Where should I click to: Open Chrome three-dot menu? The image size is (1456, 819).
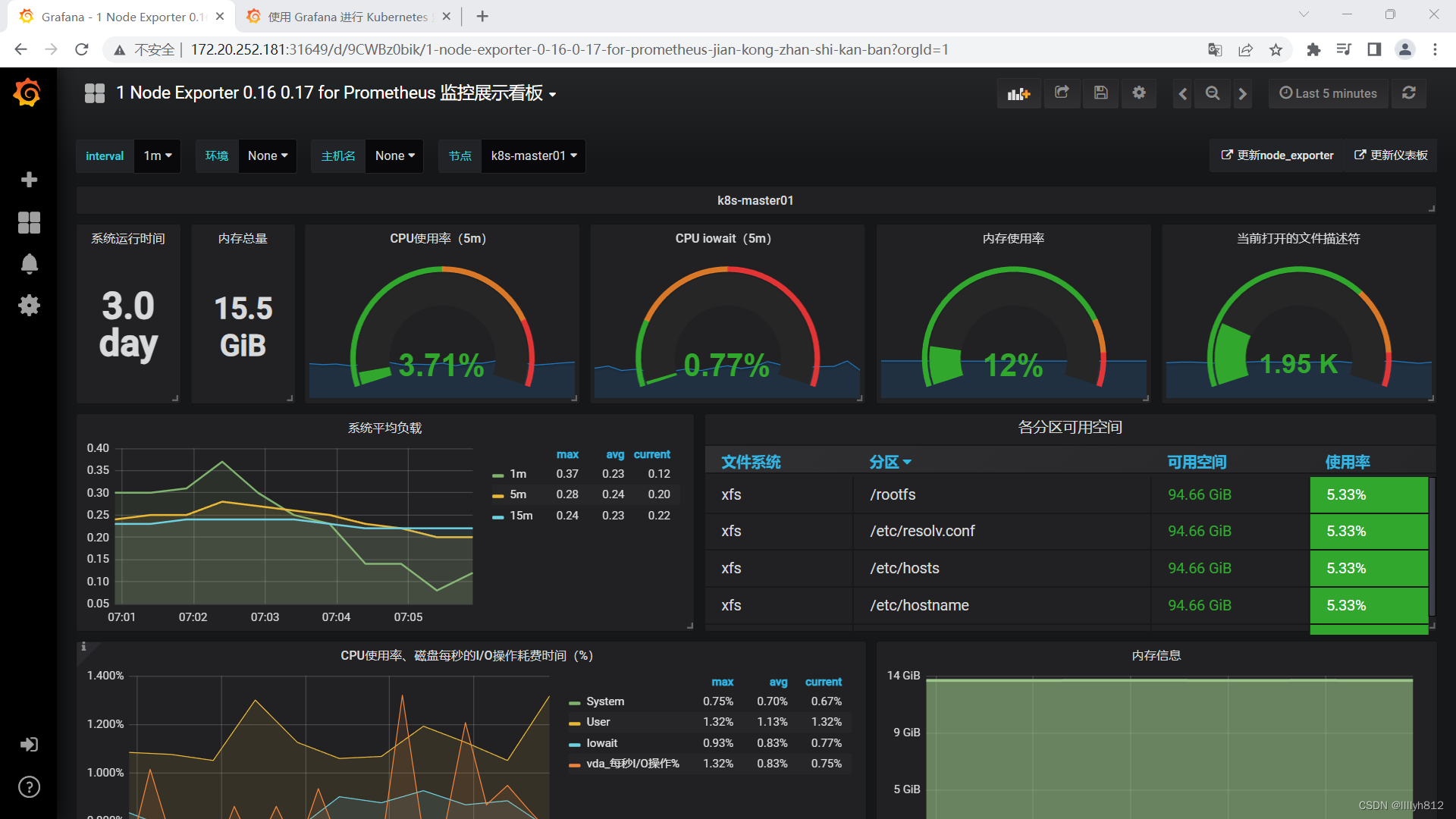click(x=1435, y=50)
